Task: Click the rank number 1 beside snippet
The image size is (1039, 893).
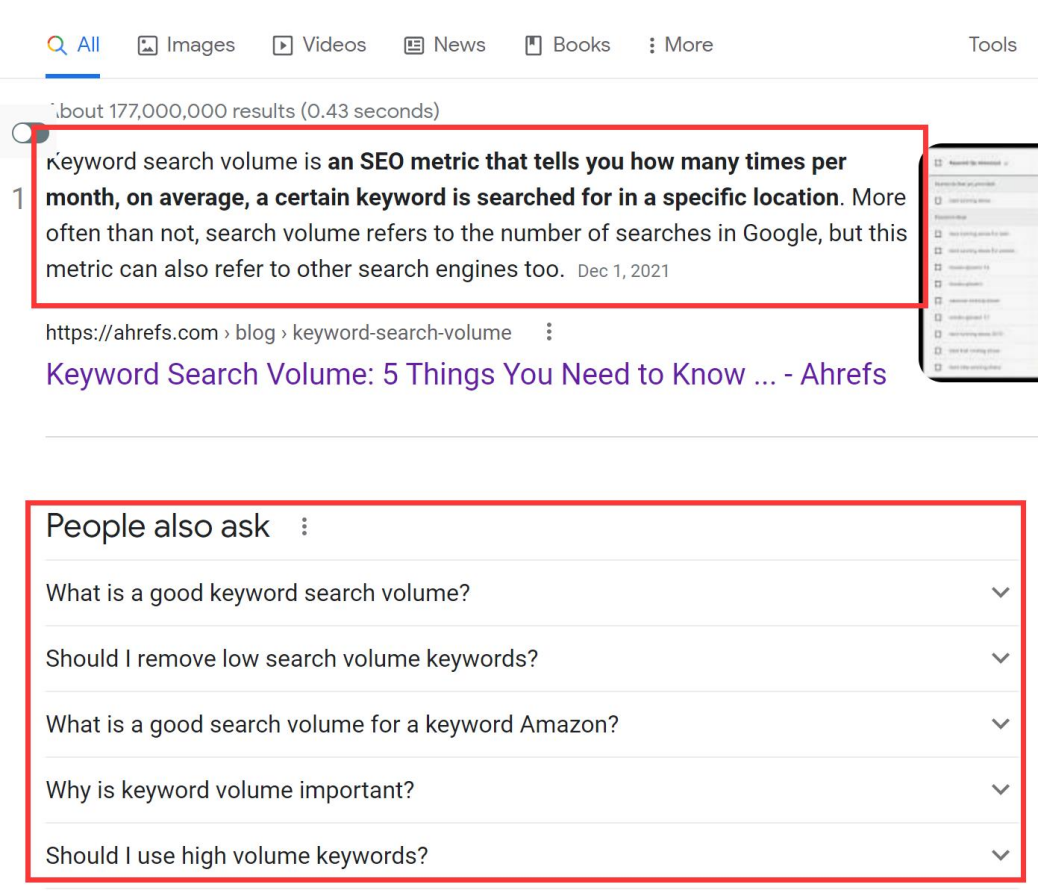Action: point(18,199)
